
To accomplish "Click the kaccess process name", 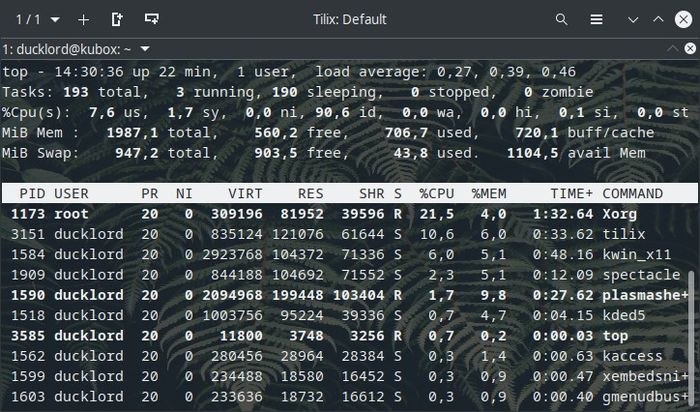I will (x=633, y=356).
